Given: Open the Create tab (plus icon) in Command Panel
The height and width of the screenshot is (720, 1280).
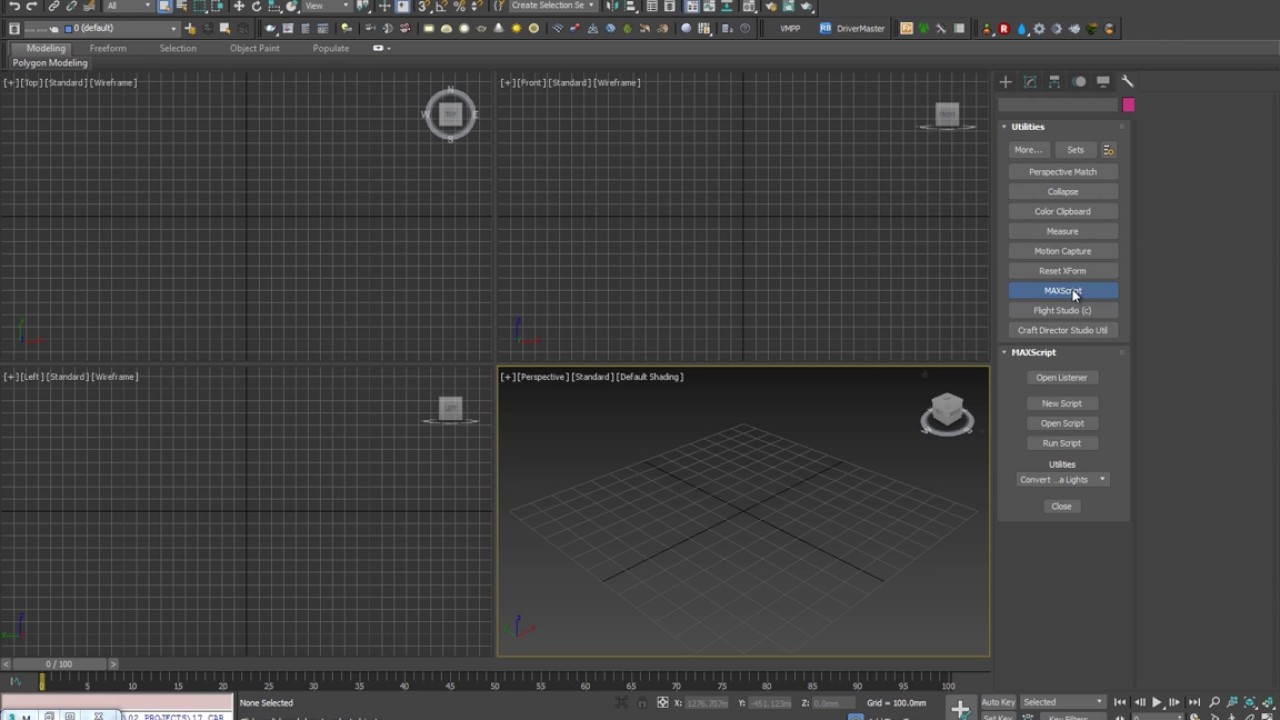Looking at the screenshot, I should pyautogui.click(x=1006, y=82).
